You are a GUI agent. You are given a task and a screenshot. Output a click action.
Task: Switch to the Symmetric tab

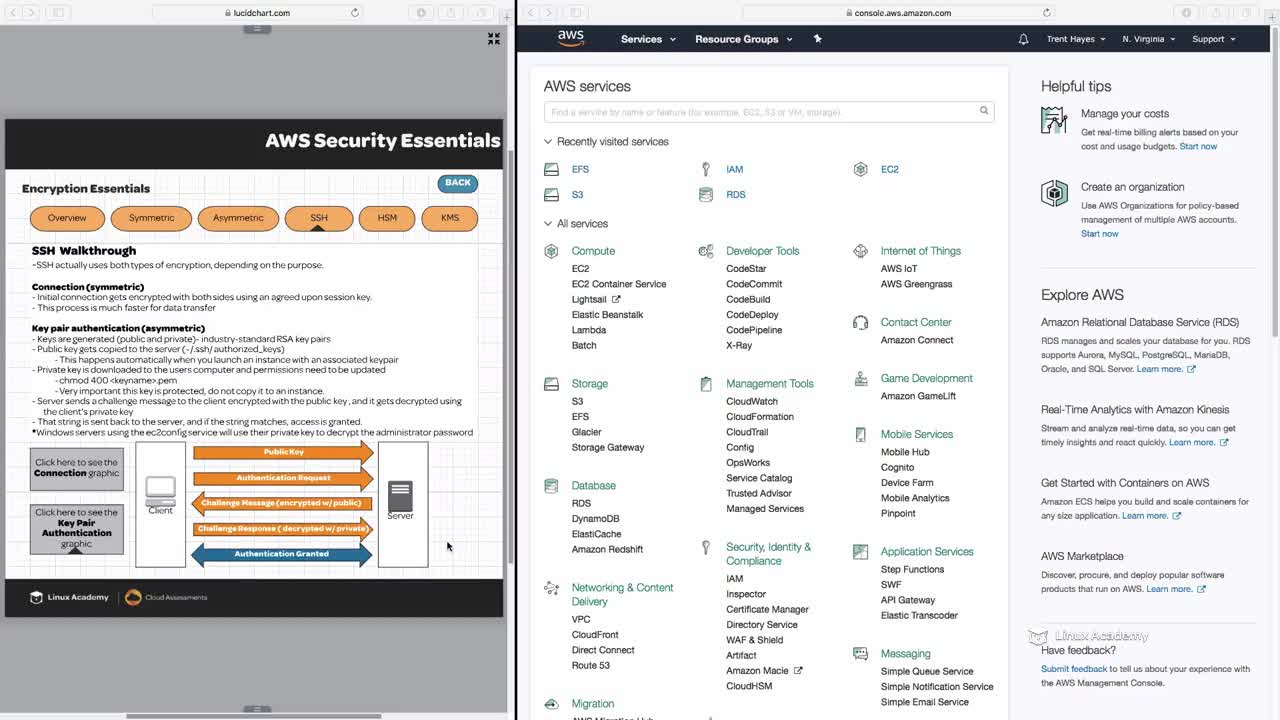[151, 218]
